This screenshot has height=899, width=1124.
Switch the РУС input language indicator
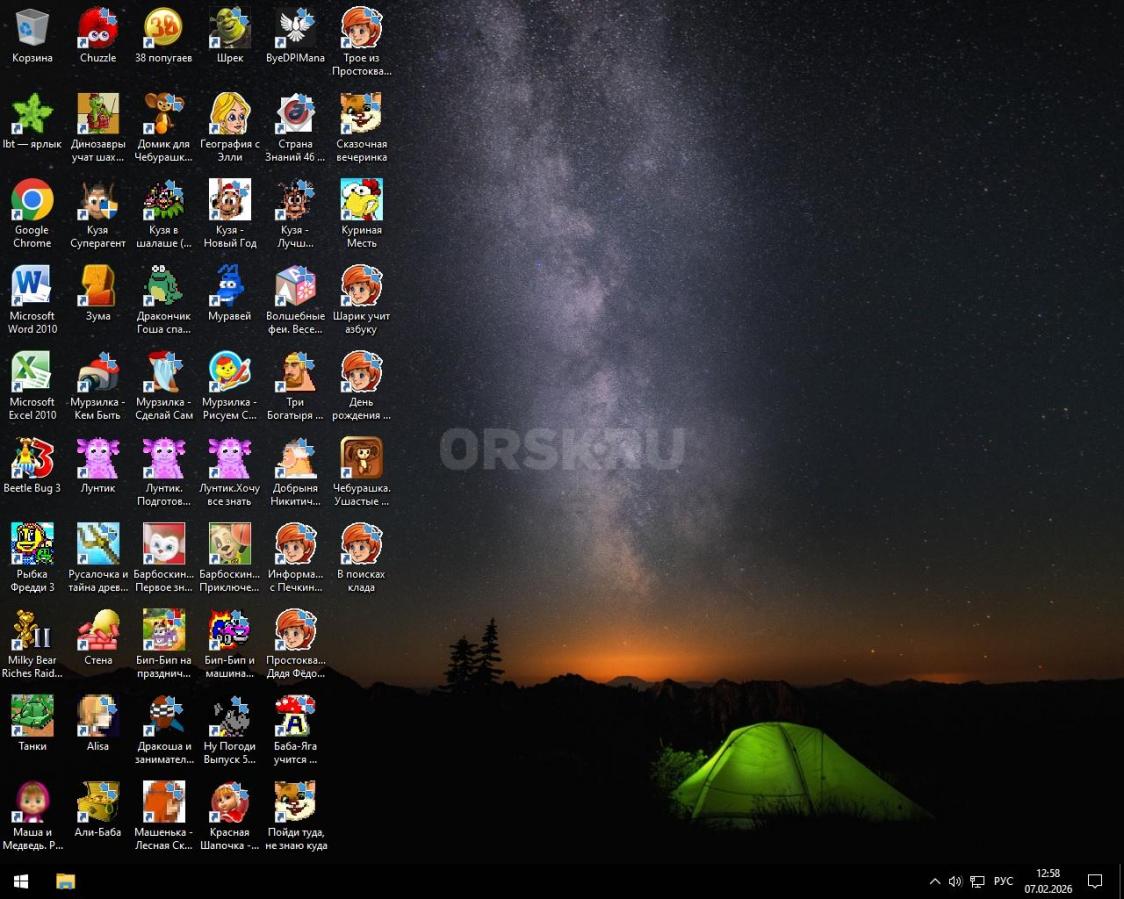[x=1003, y=881]
